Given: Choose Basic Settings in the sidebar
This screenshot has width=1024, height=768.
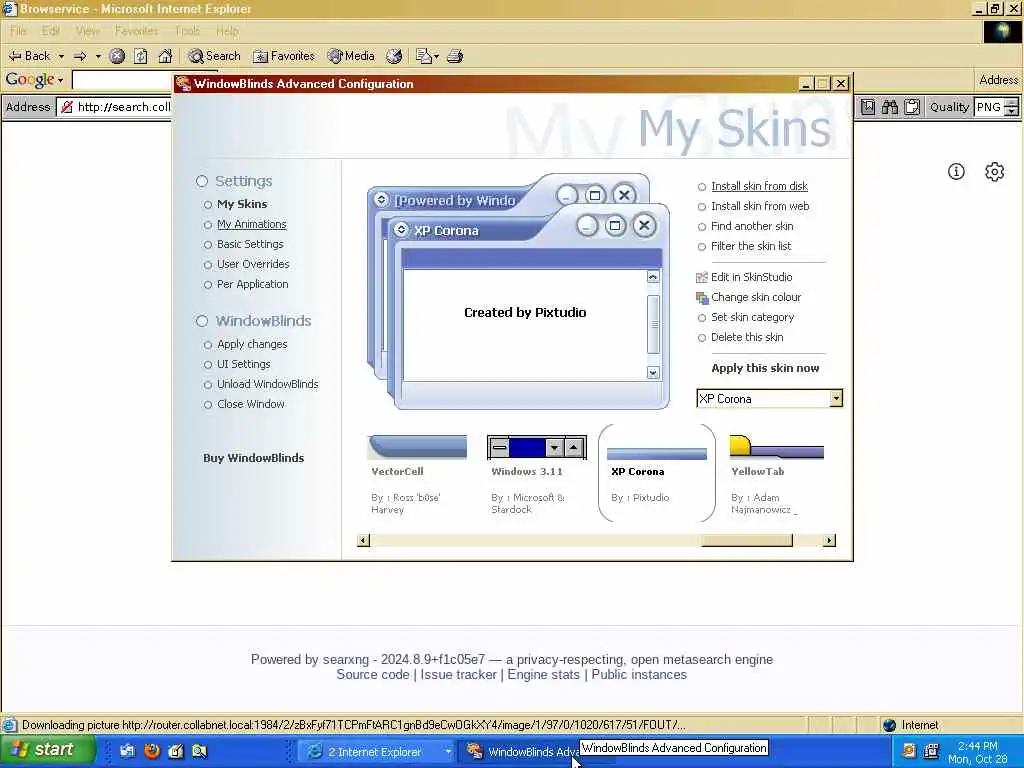Looking at the screenshot, I should coord(250,244).
